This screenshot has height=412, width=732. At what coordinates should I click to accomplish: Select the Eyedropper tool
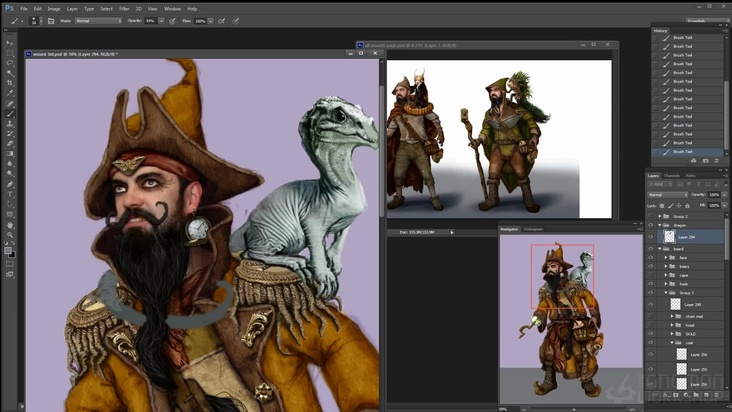tap(10, 93)
